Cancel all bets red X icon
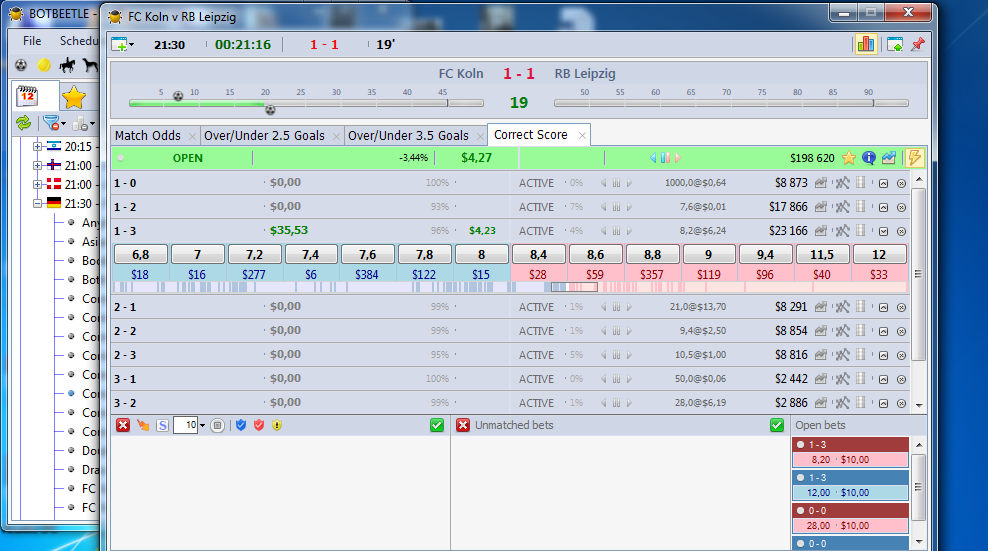This screenshot has height=551, width=988. [x=123, y=425]
